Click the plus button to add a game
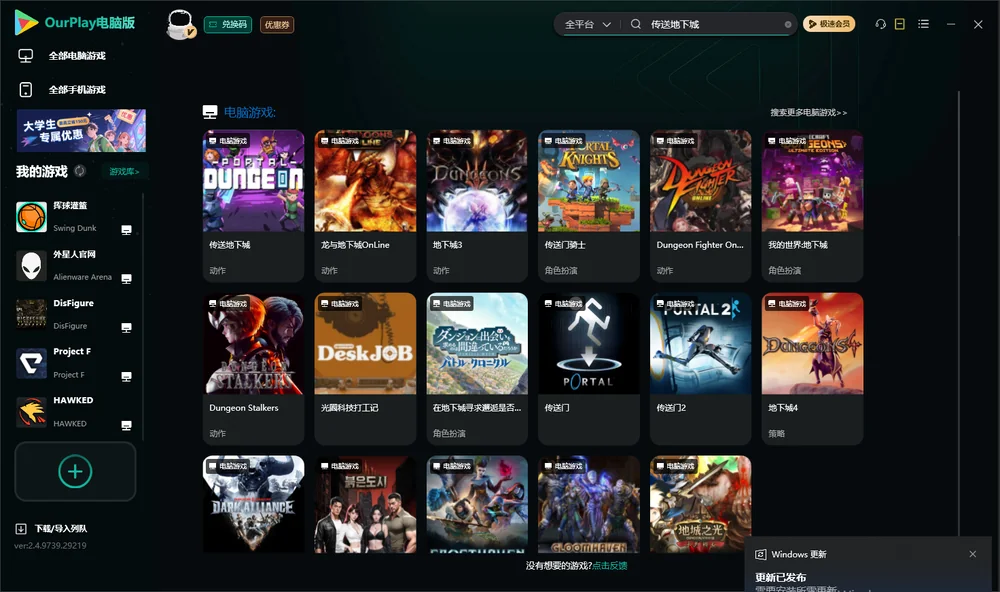Image resolution: width=1000 pixels, height=592 pixels. pyautogui.click(x=75, y=471)
